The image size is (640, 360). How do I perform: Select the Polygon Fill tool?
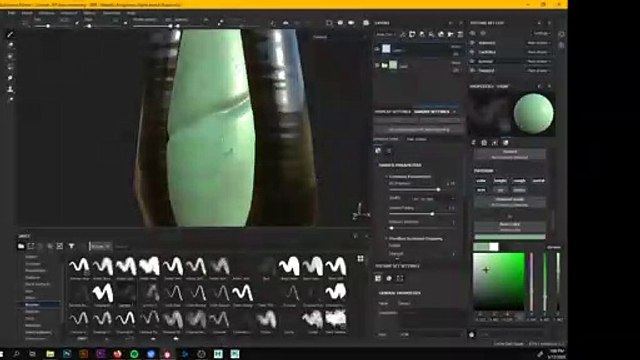(10, 67)
